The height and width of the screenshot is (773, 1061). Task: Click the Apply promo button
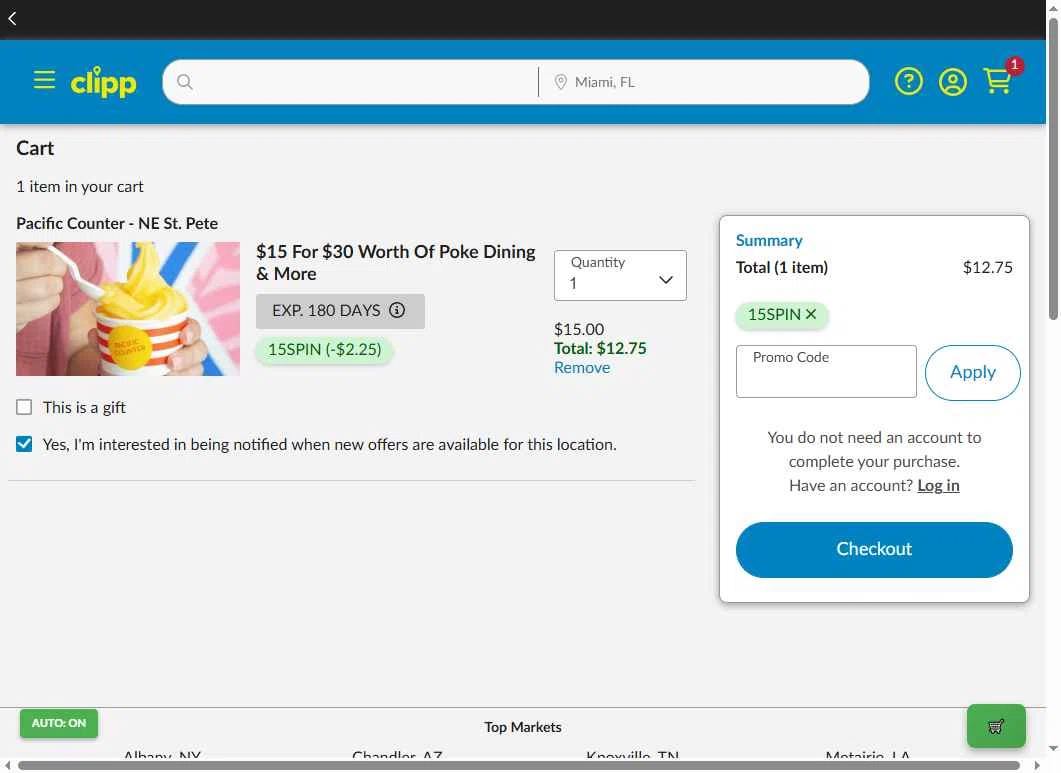(972, 372)
